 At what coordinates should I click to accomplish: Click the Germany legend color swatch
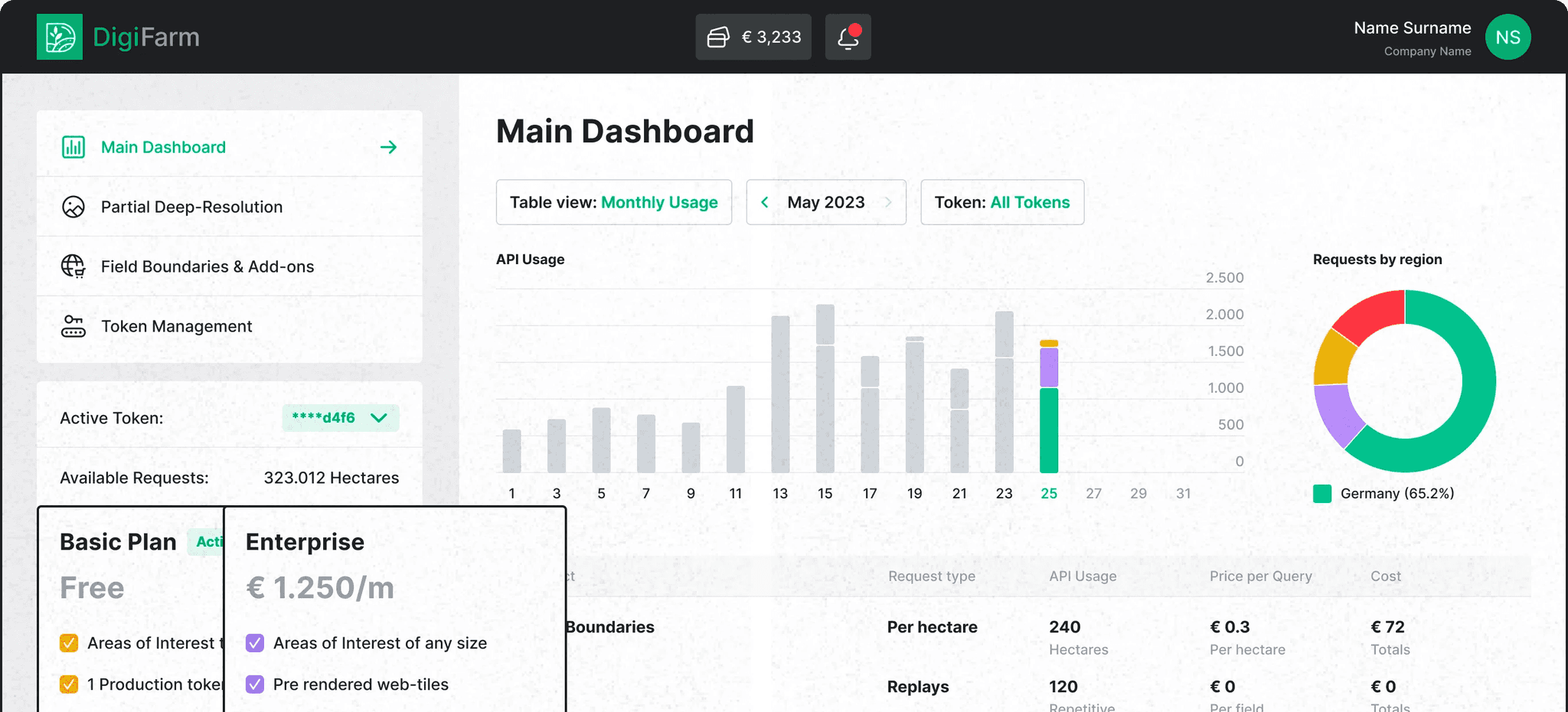[x=1321, y=494]
